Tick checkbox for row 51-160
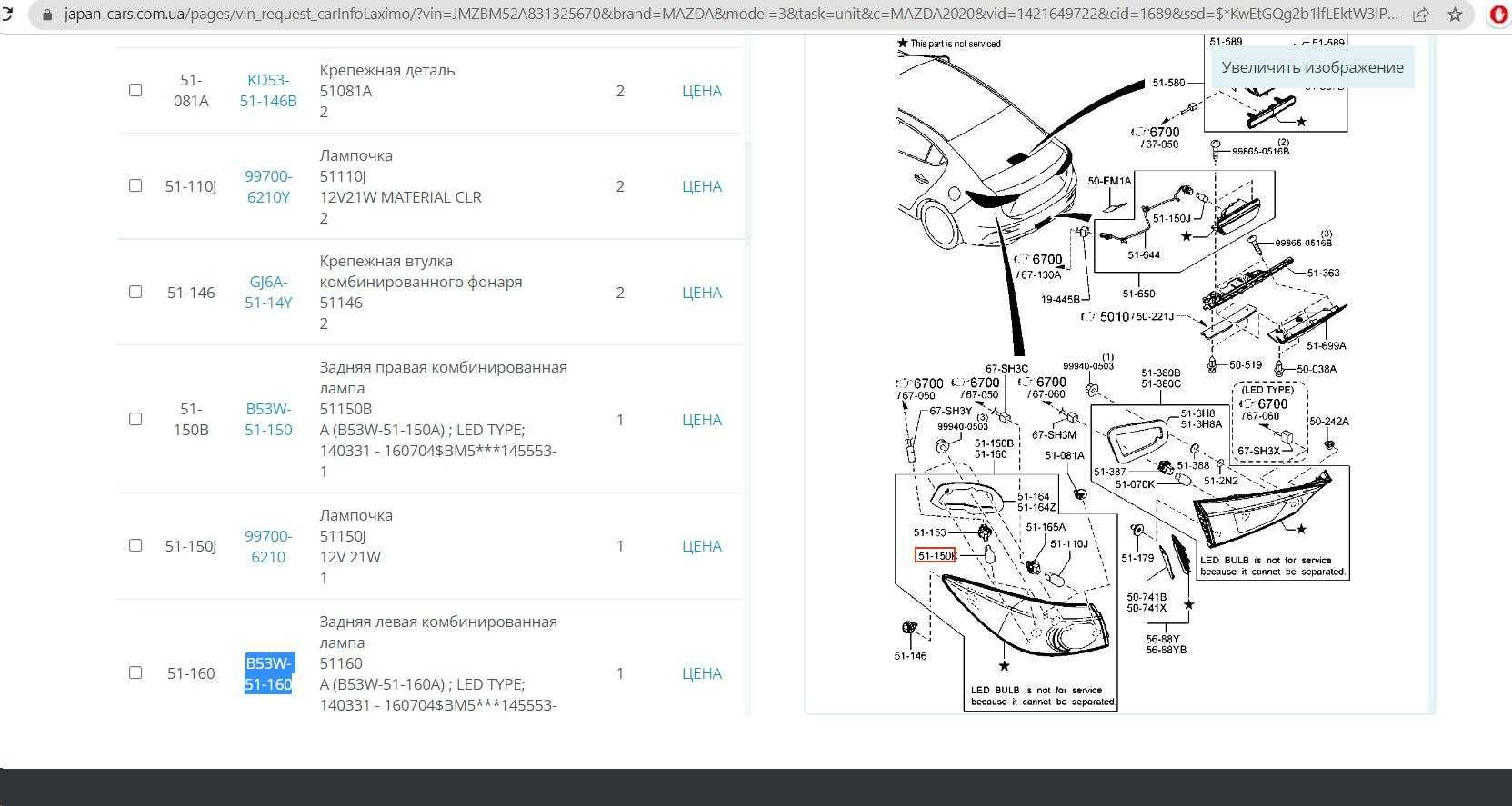 click(x=135, y=672)
